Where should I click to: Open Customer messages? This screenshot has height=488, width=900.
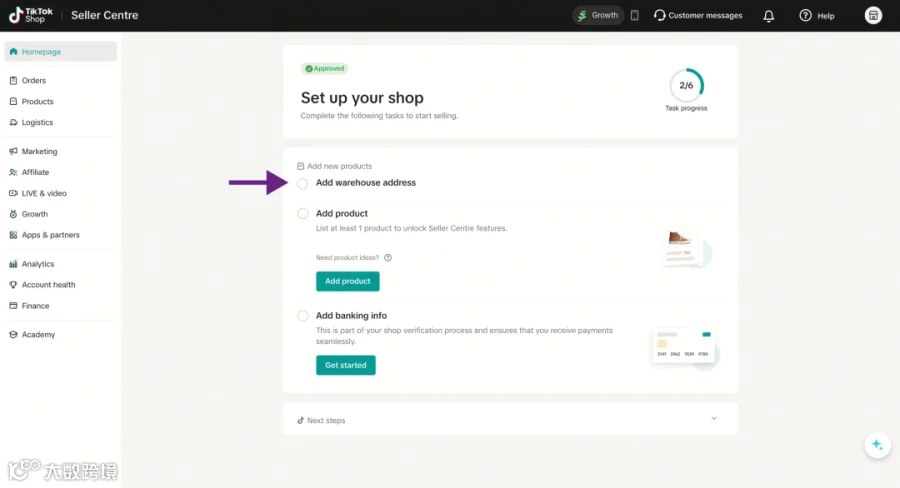tap(698, 16)
